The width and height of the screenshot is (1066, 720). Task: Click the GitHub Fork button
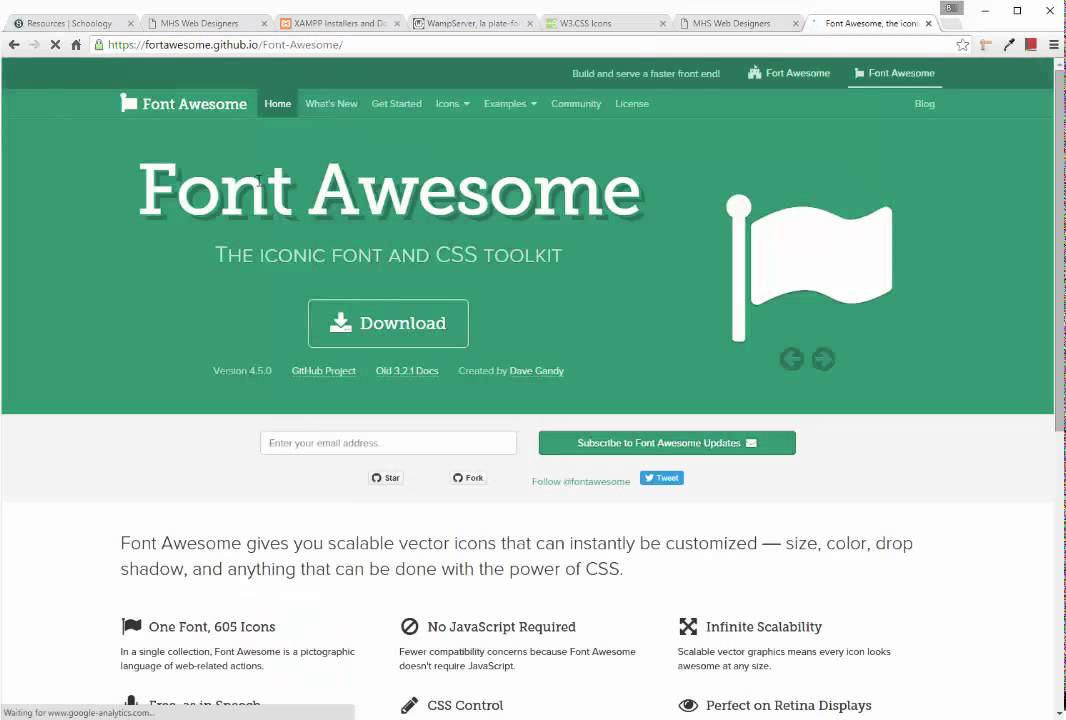coord(468,478)
